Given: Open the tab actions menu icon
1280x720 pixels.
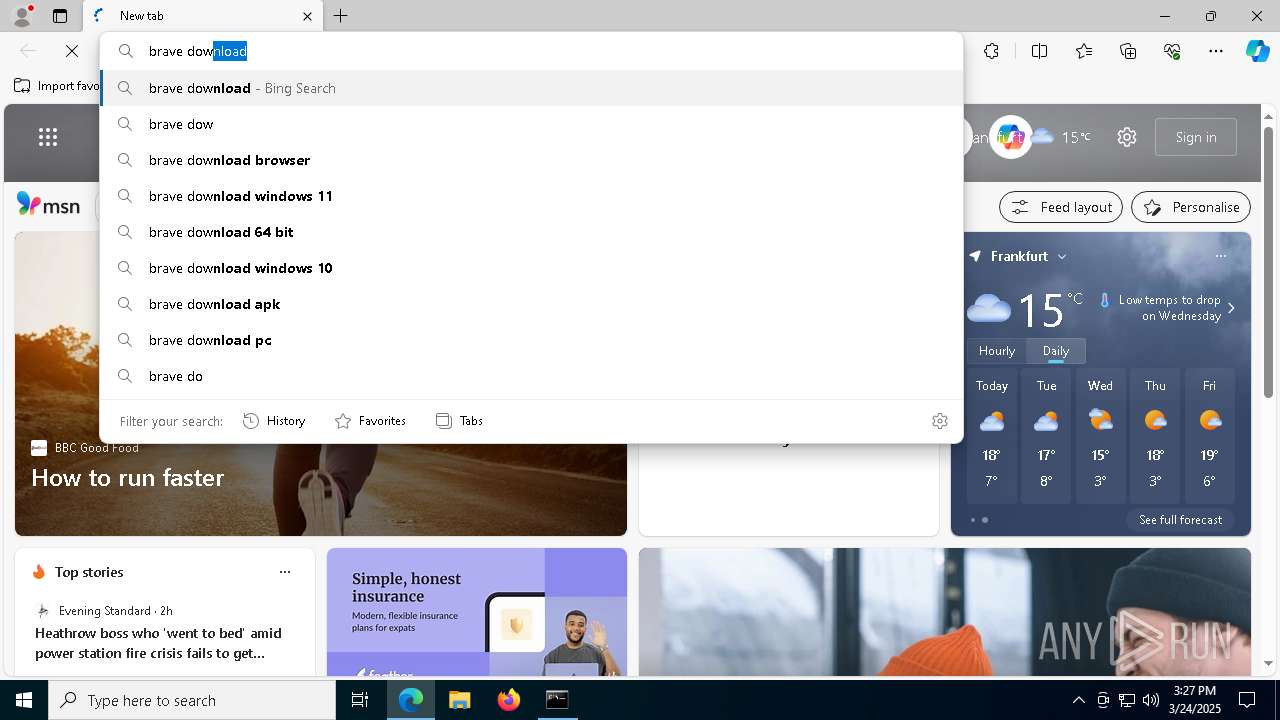Looking at the screenshot, I should point(60,16).
